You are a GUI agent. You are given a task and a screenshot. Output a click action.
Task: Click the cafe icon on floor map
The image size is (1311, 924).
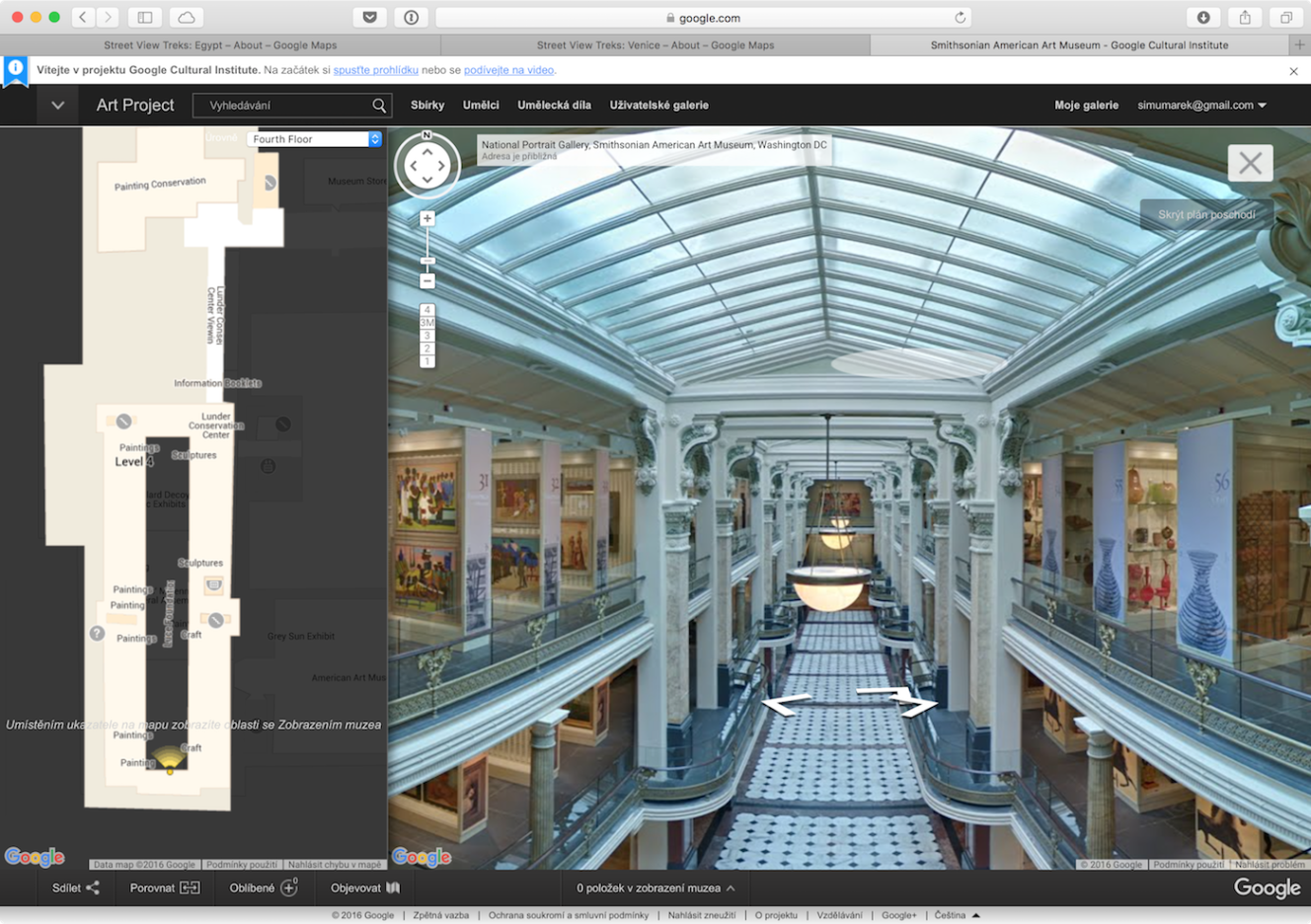pos(213,585)
